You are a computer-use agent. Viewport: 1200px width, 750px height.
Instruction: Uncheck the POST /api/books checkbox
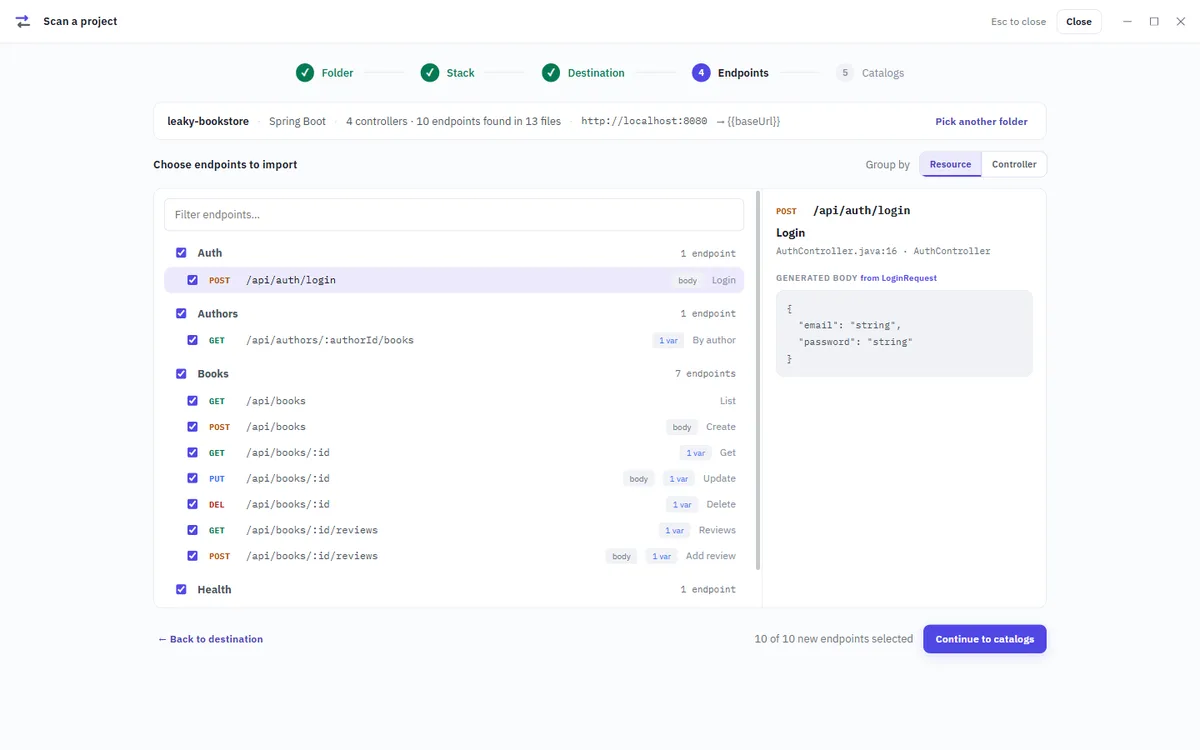193,427
